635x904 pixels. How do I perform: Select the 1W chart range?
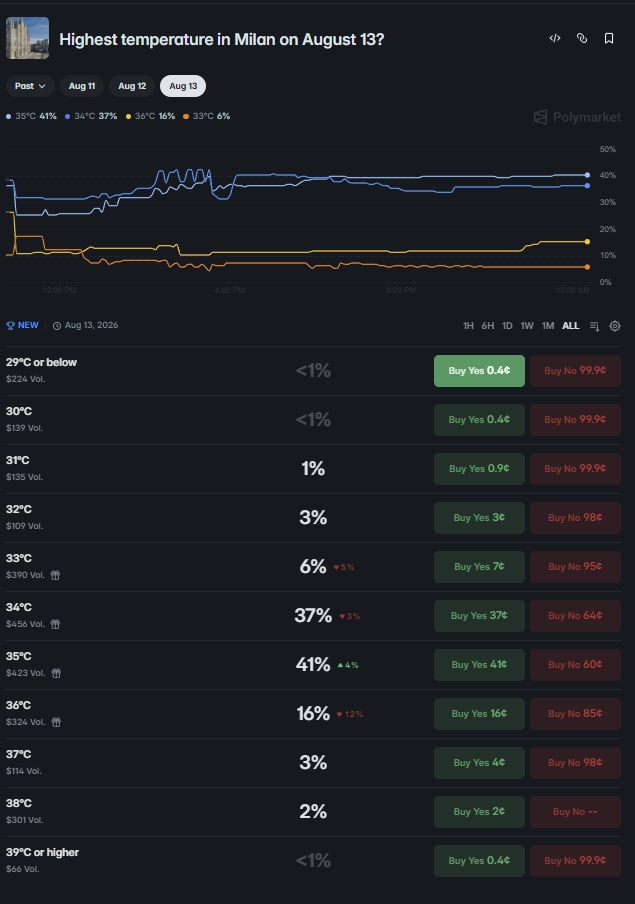pos(527,326)
